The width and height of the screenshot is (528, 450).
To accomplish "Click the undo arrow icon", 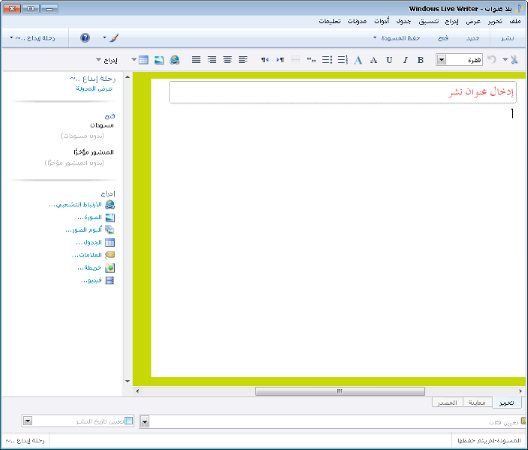I will [492, 60].
